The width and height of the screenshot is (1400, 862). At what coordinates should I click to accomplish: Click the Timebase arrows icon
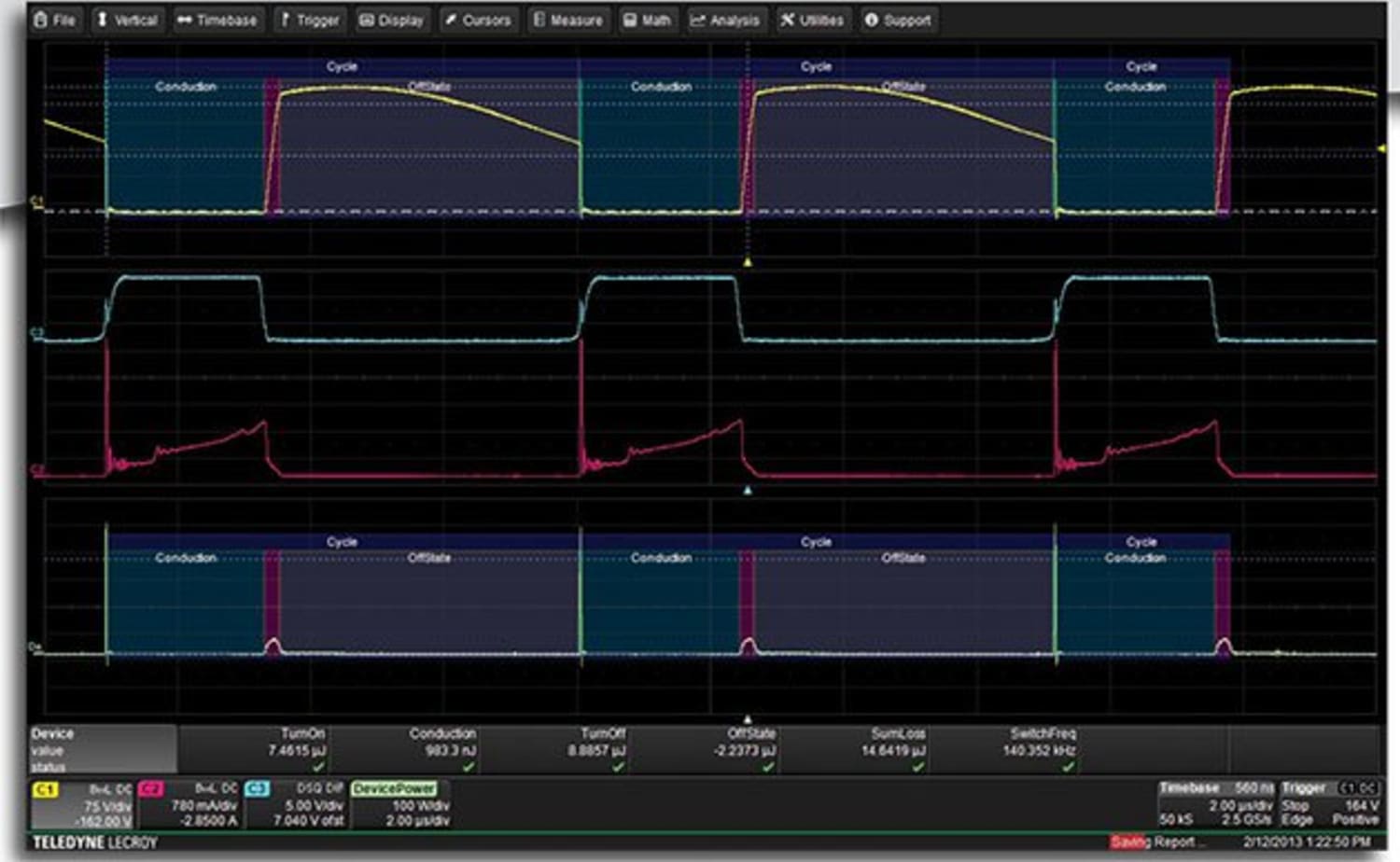click(184, 19)
